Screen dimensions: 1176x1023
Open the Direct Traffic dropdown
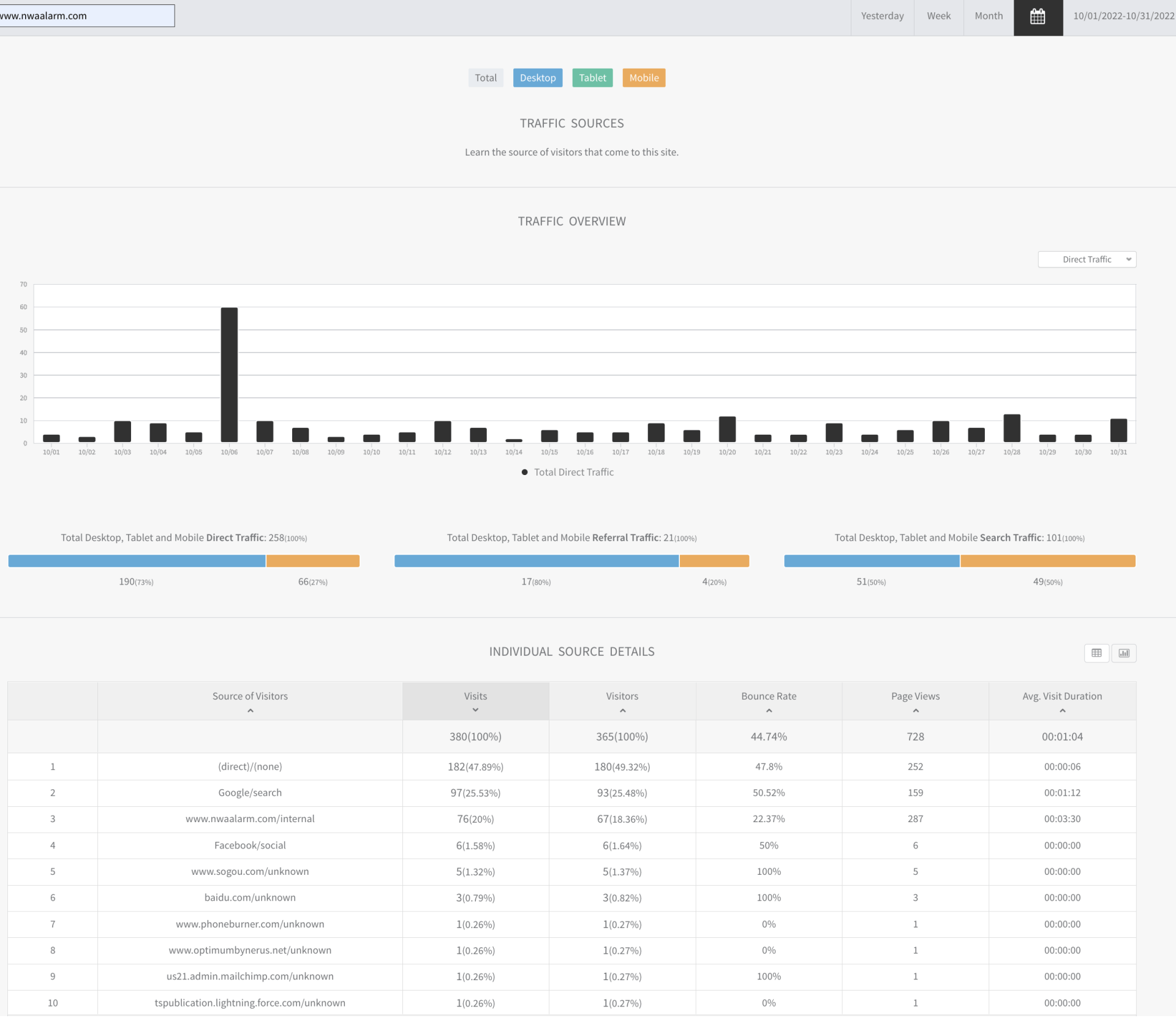click(x=1087, y=260)
